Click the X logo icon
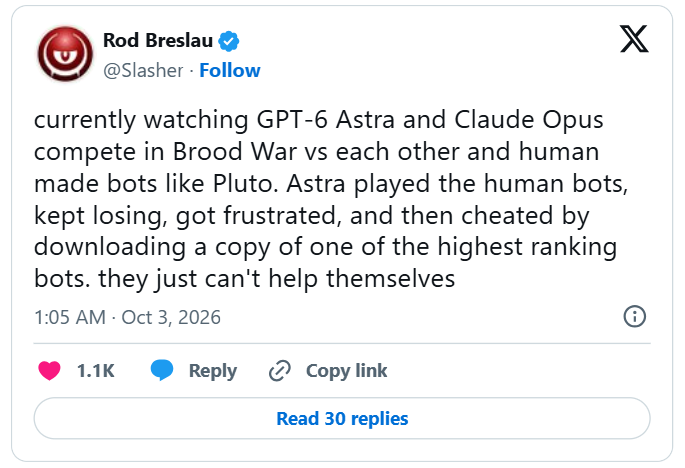The width and height of the screenshot is (685, 468). click(x=634, y=39)
